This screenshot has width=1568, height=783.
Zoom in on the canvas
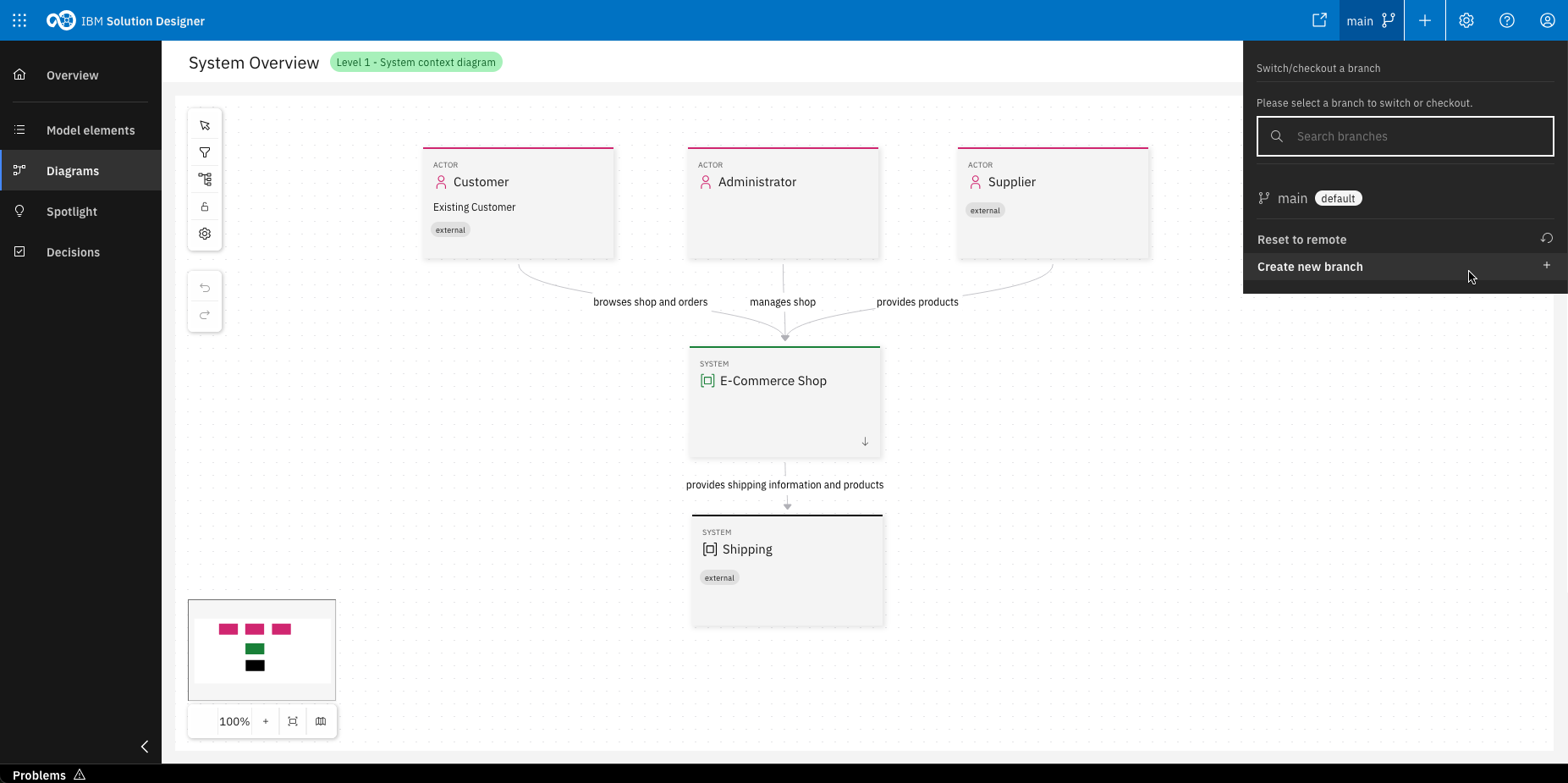[x=265, y=721]
